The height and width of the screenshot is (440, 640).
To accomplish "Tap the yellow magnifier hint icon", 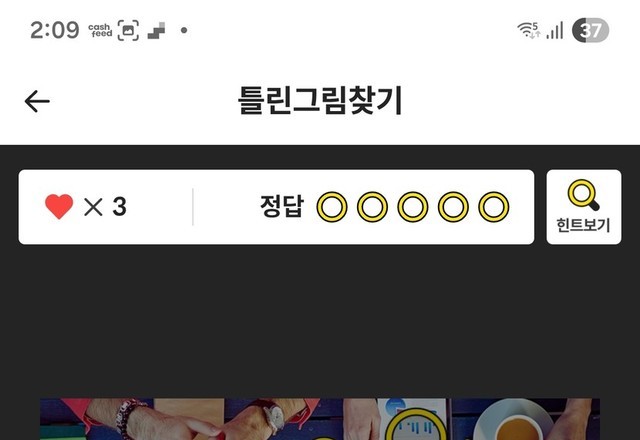I will tap(583, 195).
